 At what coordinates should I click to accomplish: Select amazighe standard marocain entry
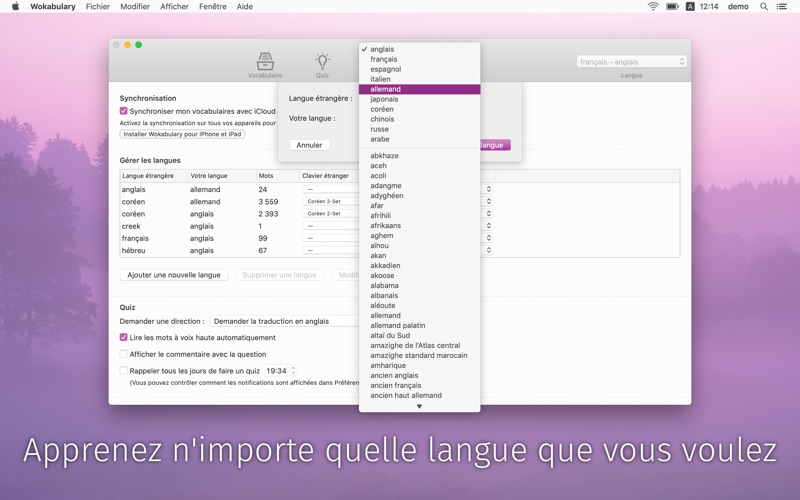tap(419, 355)
